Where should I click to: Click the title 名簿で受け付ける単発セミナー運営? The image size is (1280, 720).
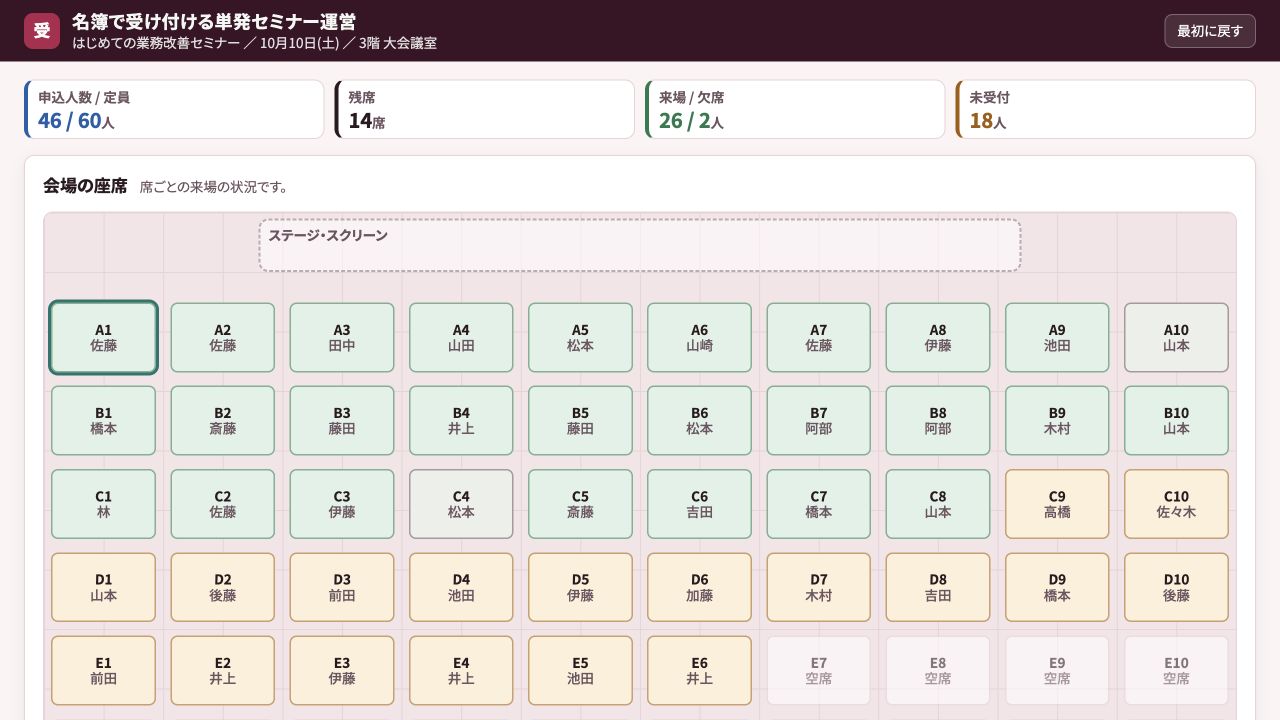pyautogui.click(x=214, y=22)
